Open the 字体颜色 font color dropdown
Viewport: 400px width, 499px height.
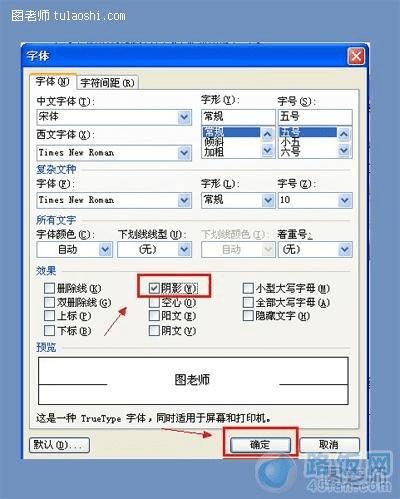[105, 249]
